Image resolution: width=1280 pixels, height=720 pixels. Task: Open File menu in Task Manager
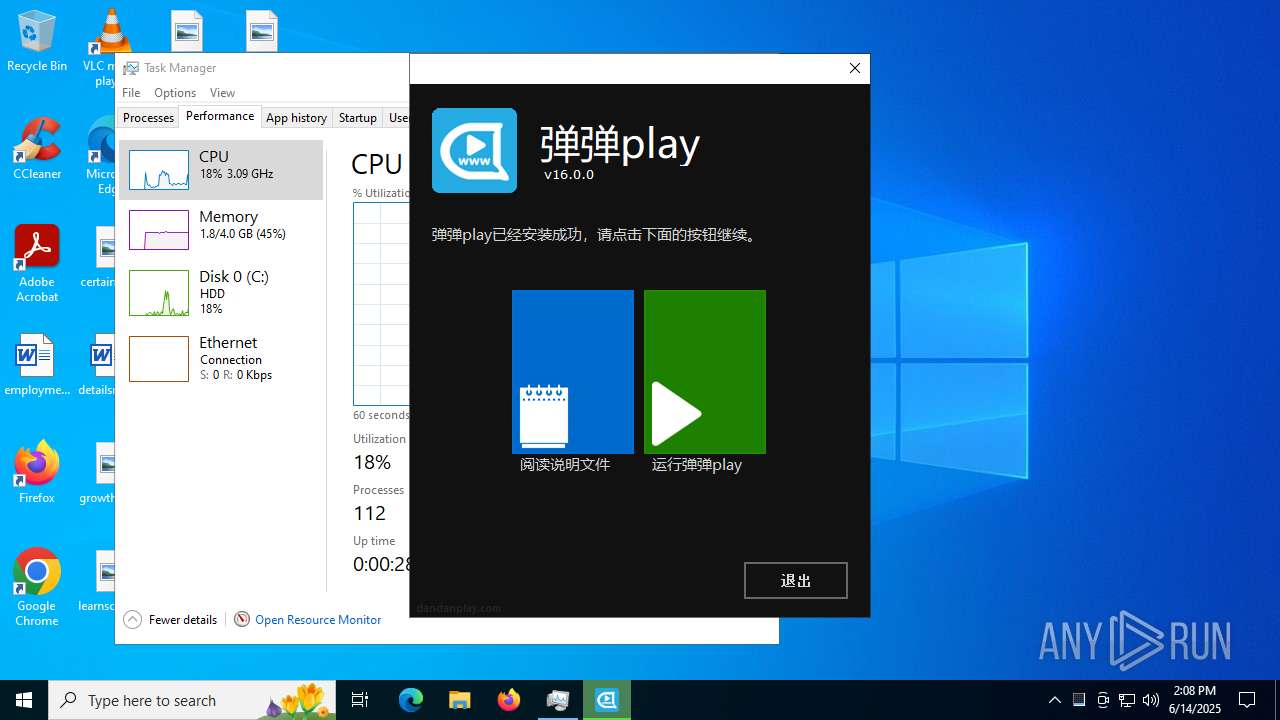click(131, 92)
